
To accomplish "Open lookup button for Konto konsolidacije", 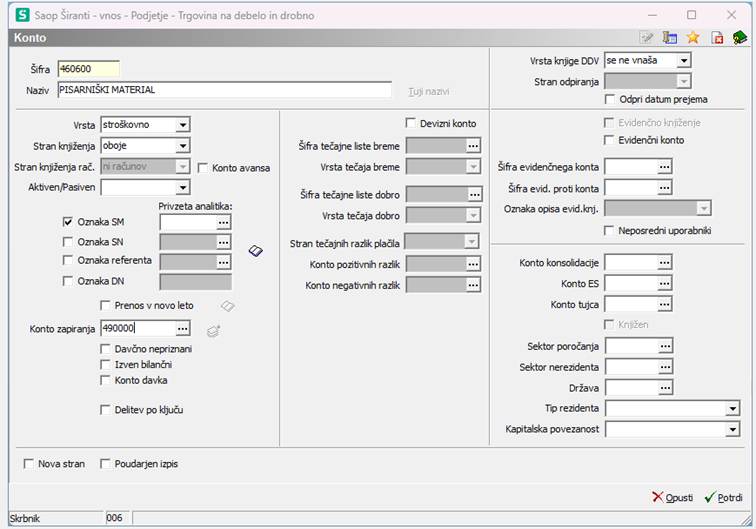I will pyautogui.click(x=664, y=263).
